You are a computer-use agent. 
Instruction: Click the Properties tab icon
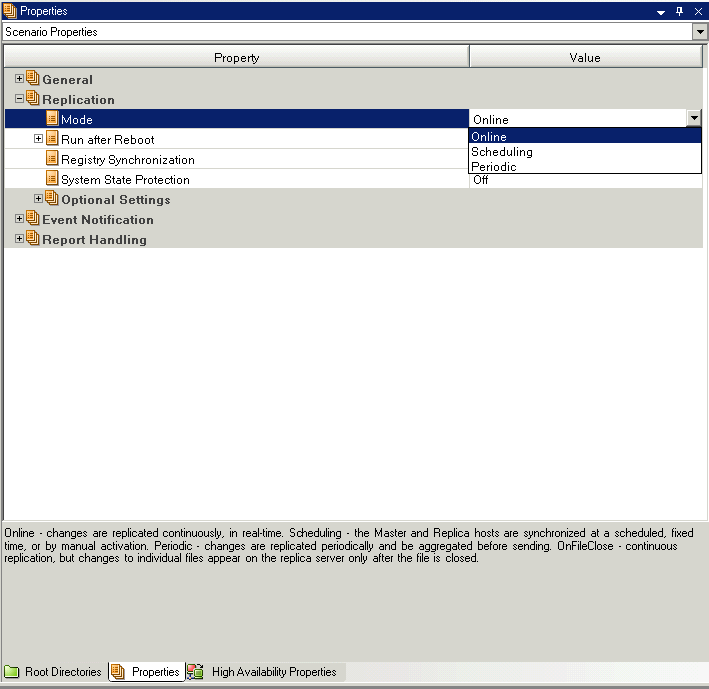point(118,672)
